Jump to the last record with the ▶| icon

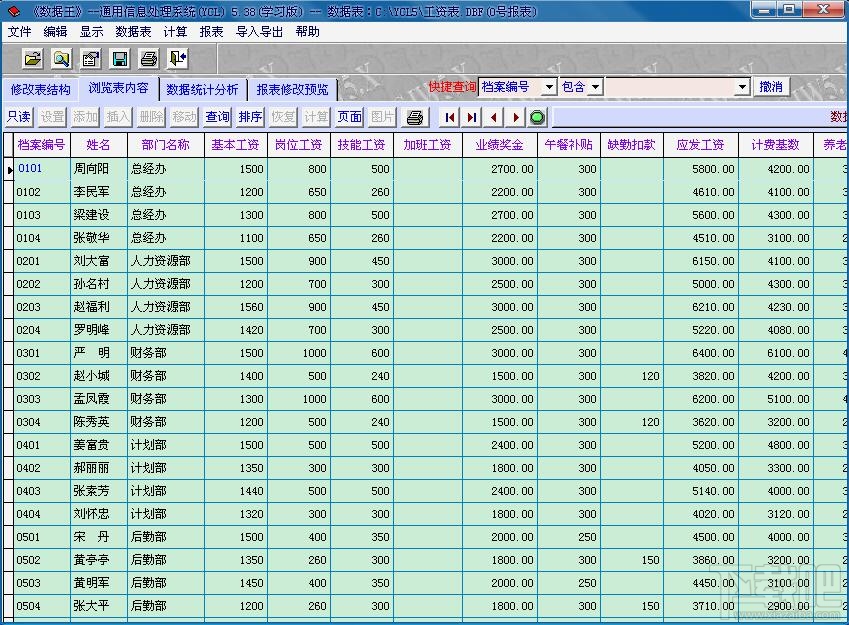coord(470,116)
